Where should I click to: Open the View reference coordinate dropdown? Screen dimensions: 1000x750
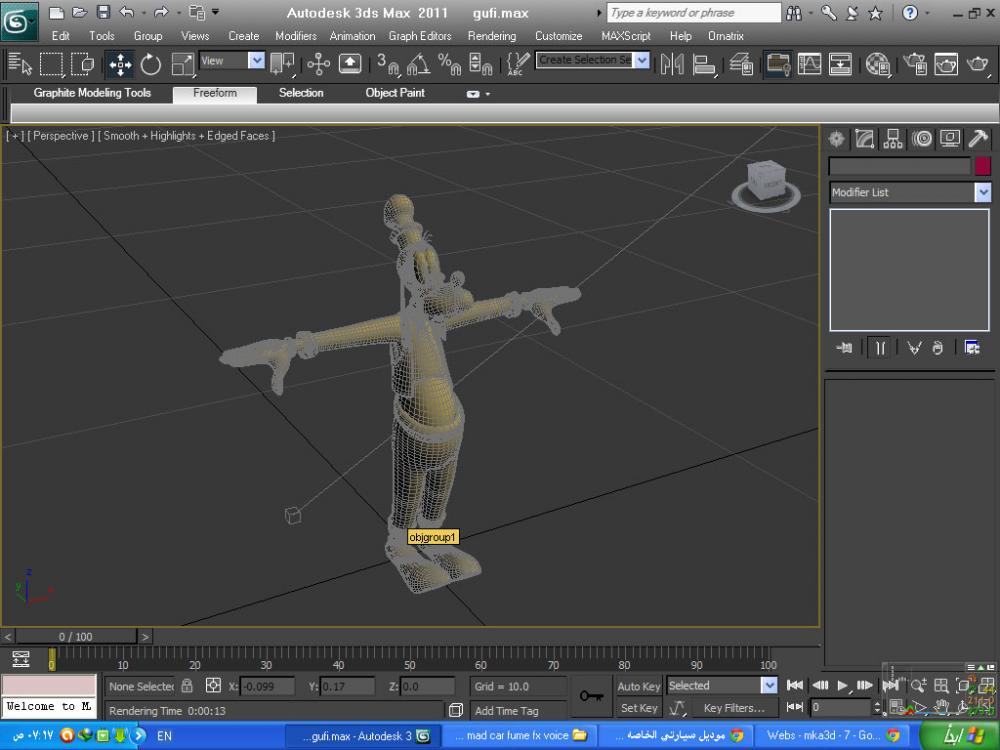click(x=256, y=61)
